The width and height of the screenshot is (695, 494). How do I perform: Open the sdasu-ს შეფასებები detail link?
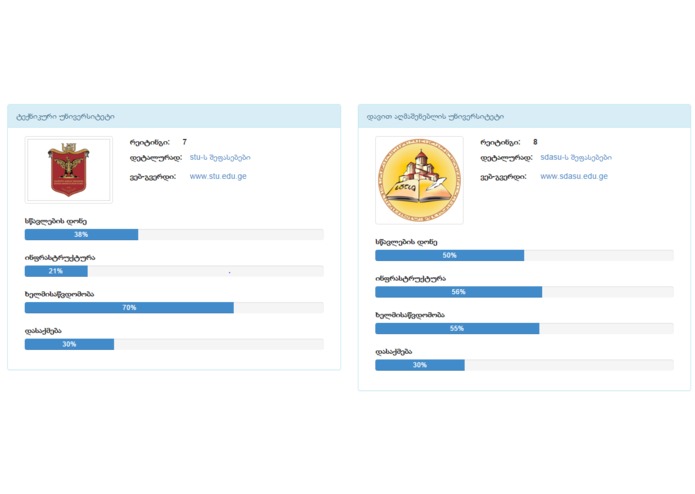tap(576, 157)
